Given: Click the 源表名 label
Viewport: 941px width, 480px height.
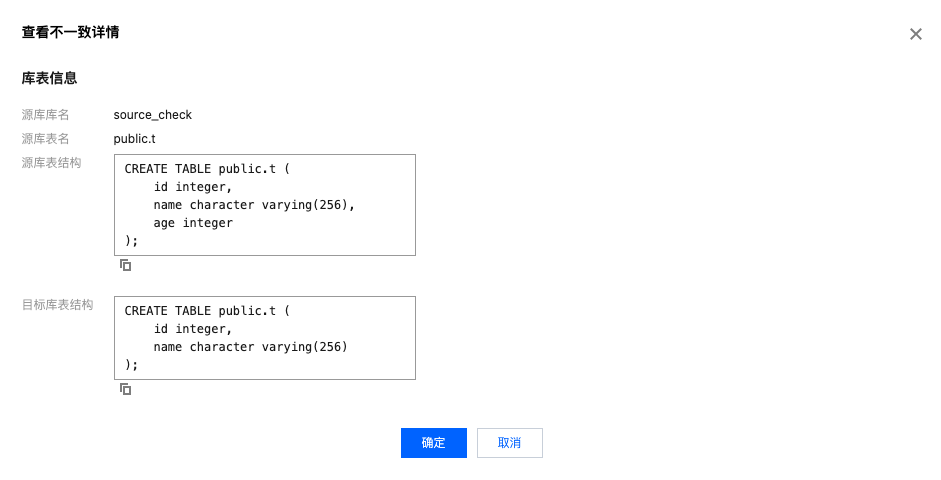Looking at the screenshot, I should tap(46, 139).
